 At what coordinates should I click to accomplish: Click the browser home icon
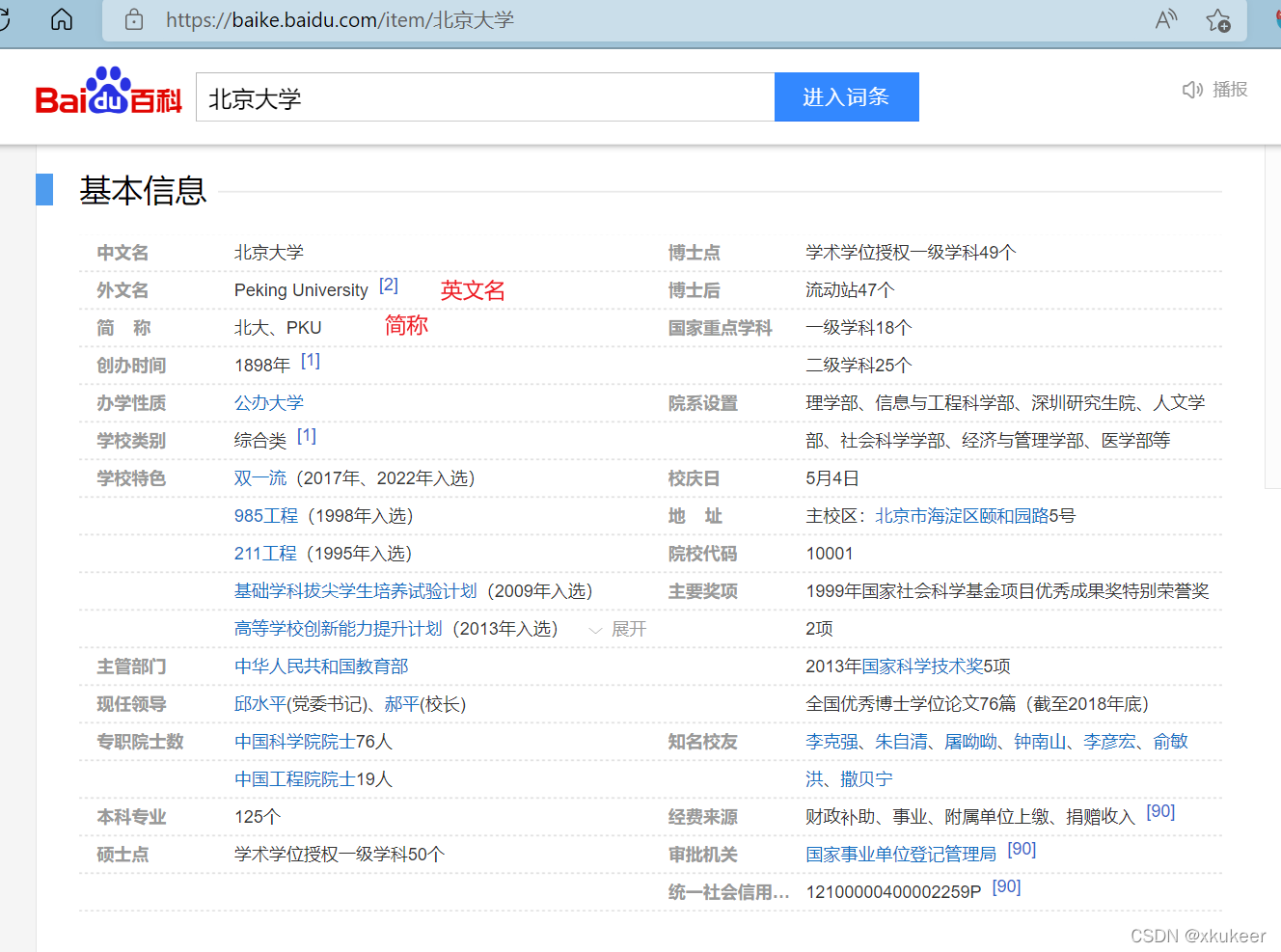pyautogui.click(x=62, y=19)
